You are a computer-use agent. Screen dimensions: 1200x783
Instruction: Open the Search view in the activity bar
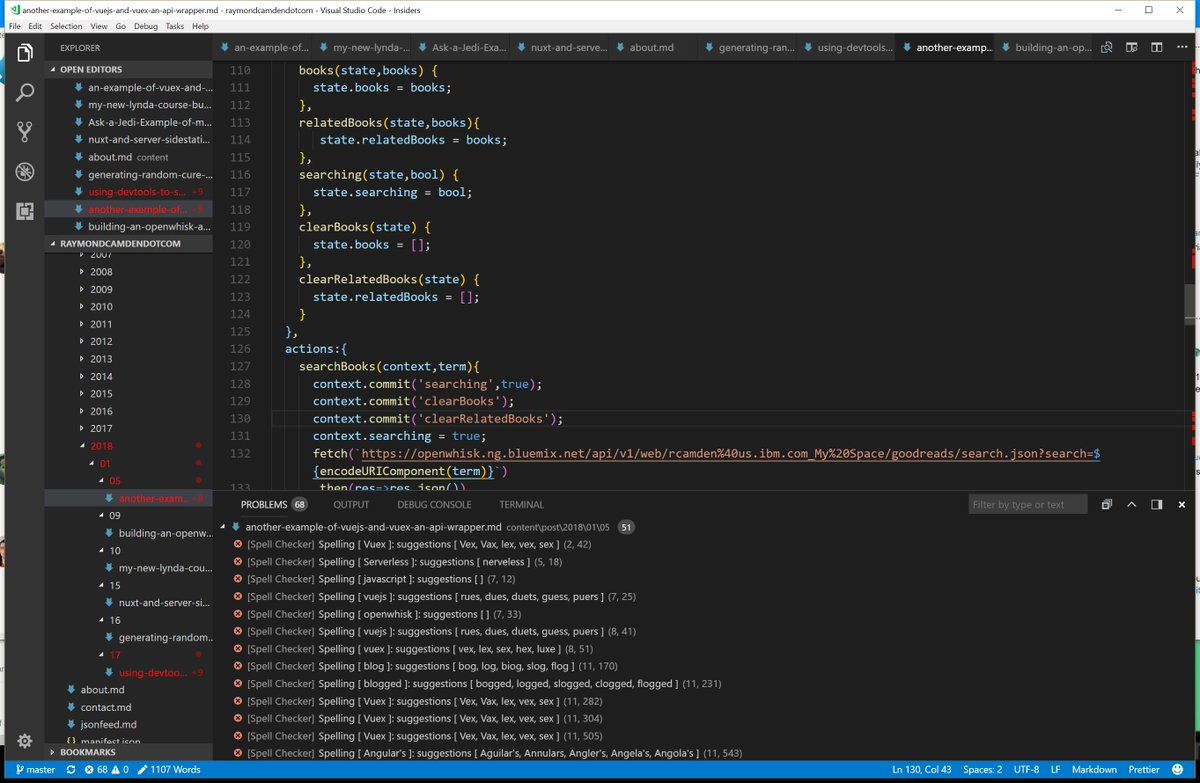point(25,92)
